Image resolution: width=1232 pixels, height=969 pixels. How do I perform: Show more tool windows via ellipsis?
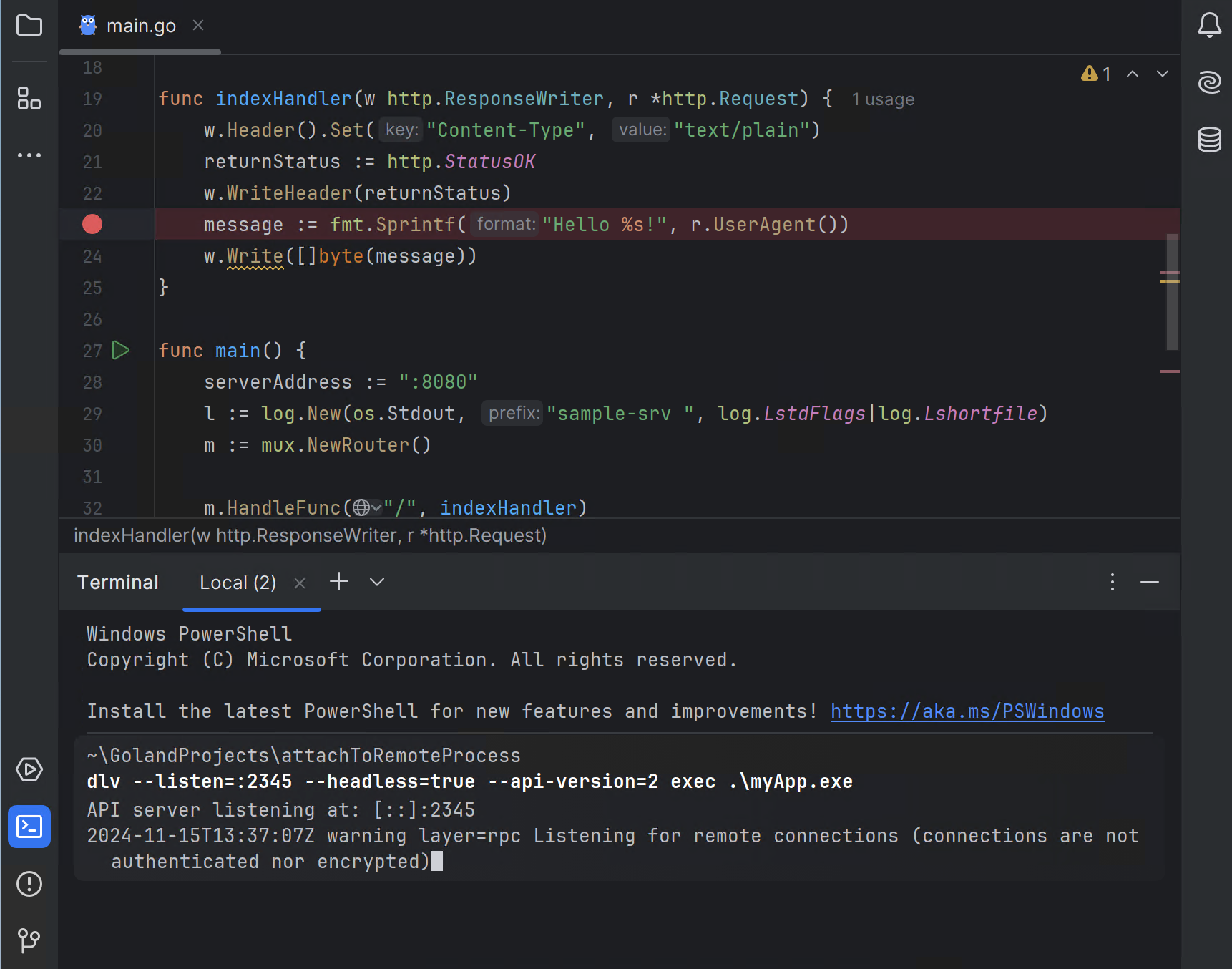click(x=29, y=155)
